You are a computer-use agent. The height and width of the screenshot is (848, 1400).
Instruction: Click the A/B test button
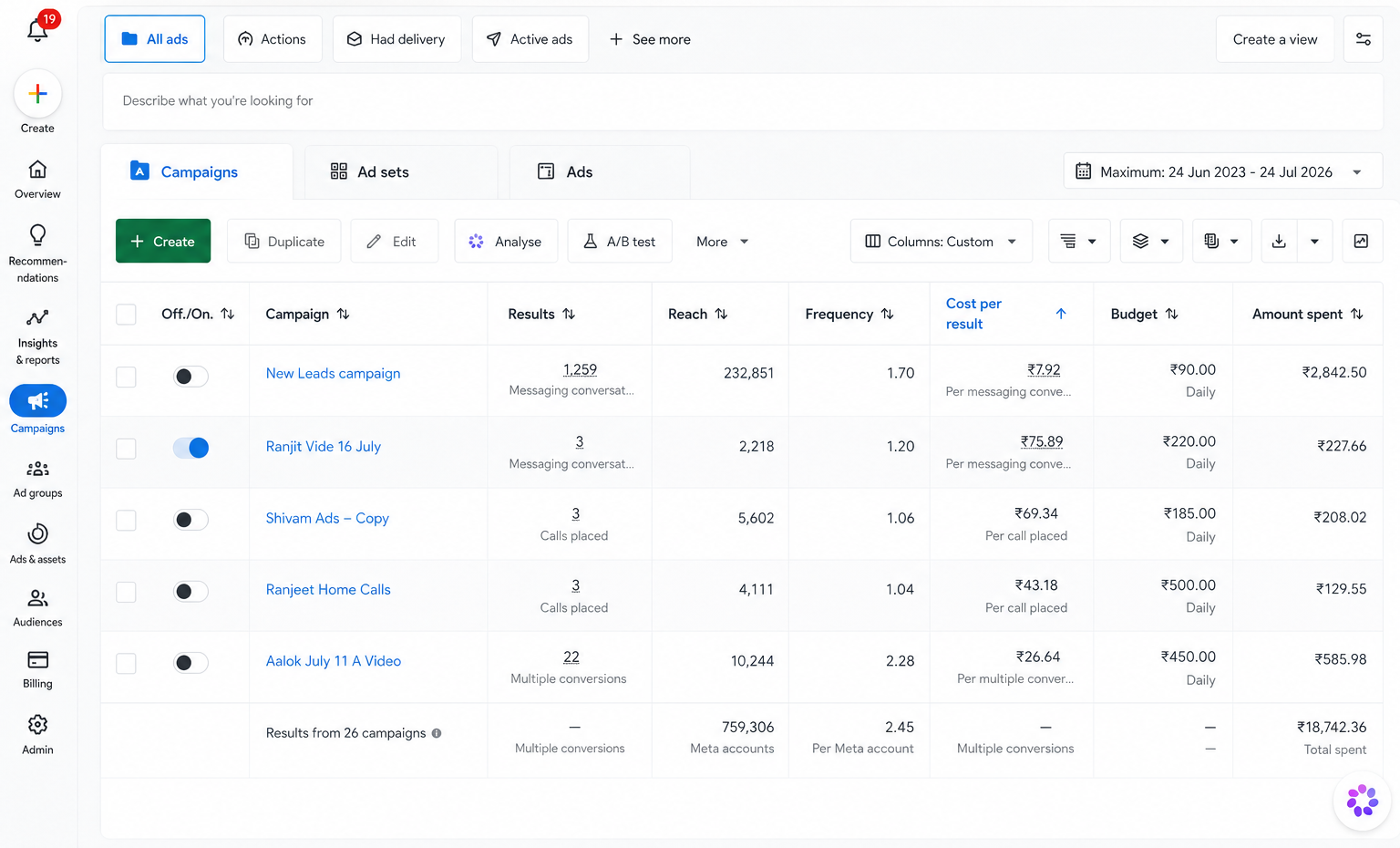(x=620, y=242)
